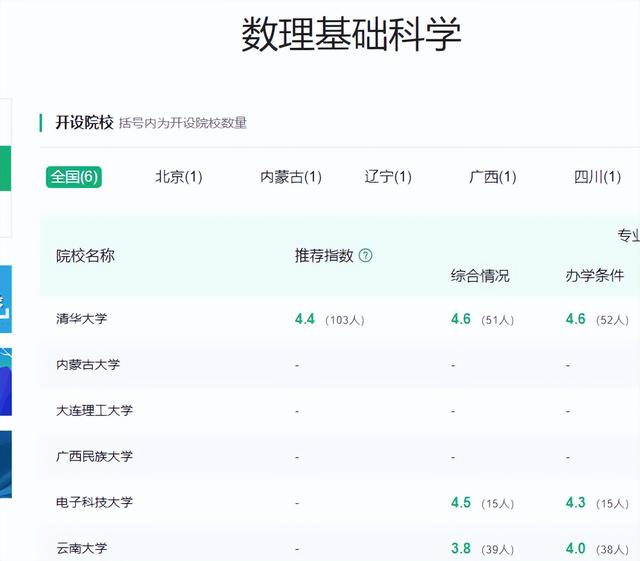Click 清华大学 办学条件 score 4.6 (52人)

597,319
